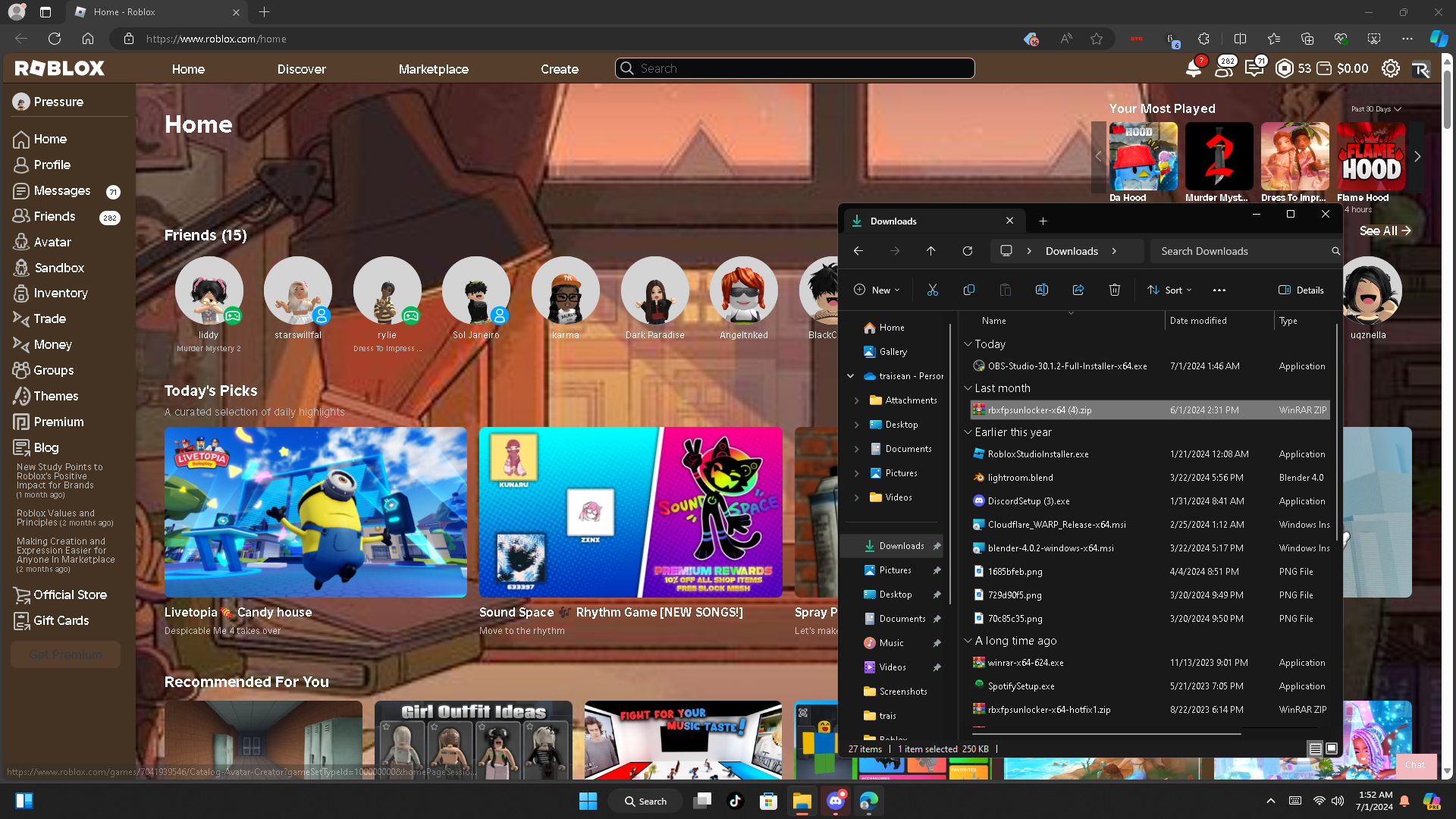Refresh the Downloads folder view
This screenshot has width=1456, height=819.
pyautogui.click(x=968, y=251)
